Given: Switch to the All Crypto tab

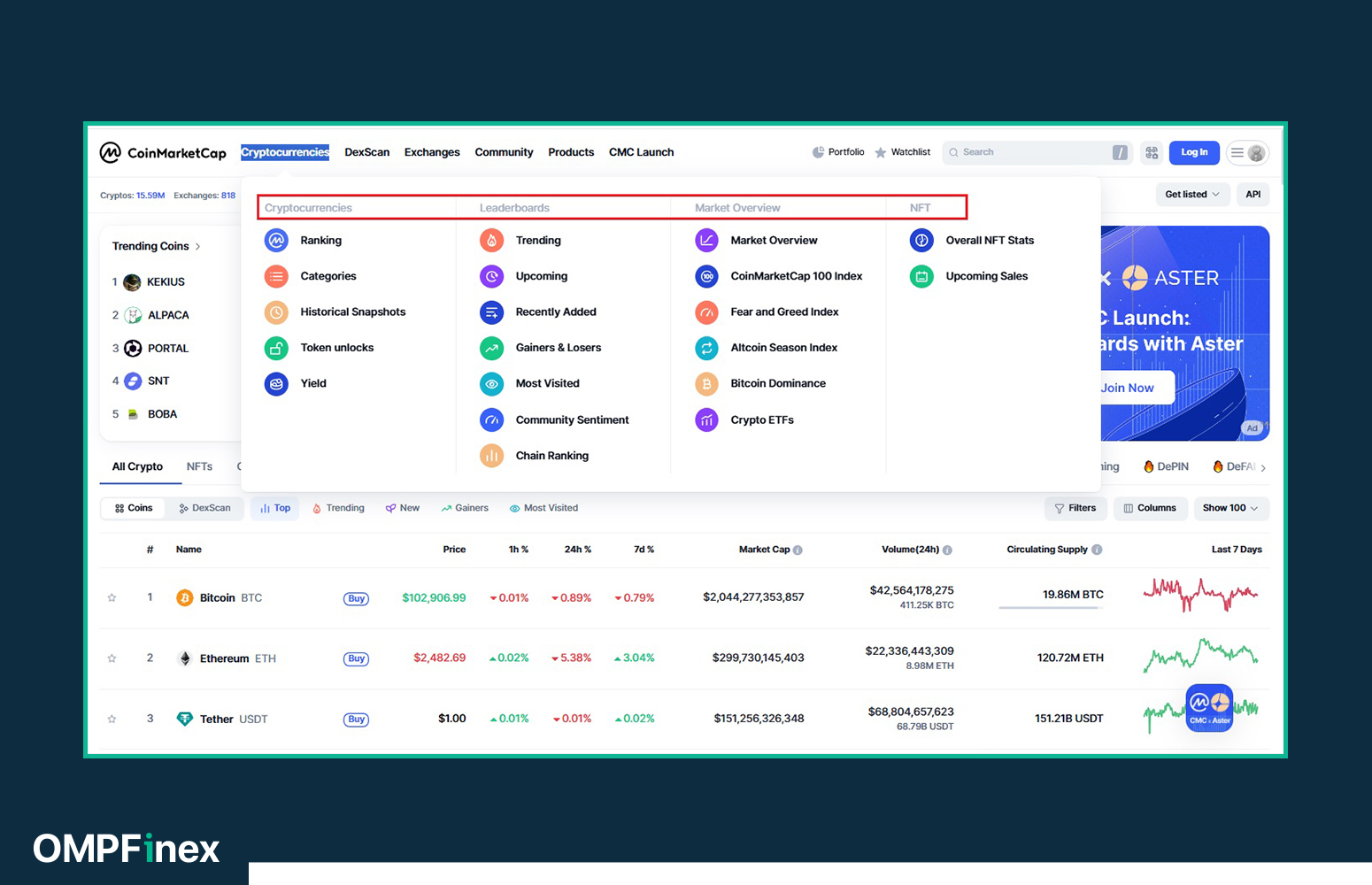Looking at the screenshot, I should coord(137,466).
